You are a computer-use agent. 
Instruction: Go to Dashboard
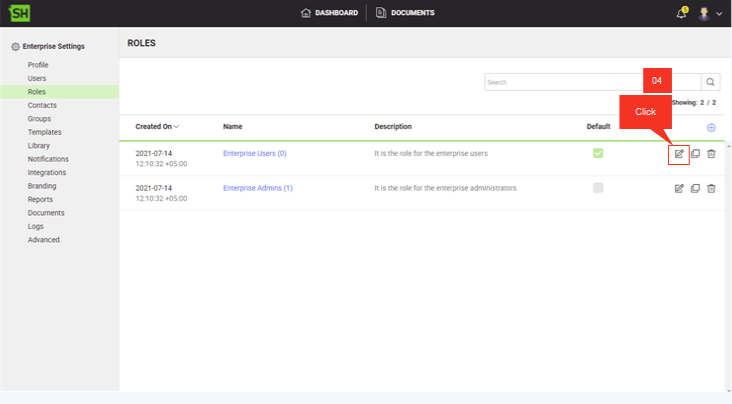point(330,13)
